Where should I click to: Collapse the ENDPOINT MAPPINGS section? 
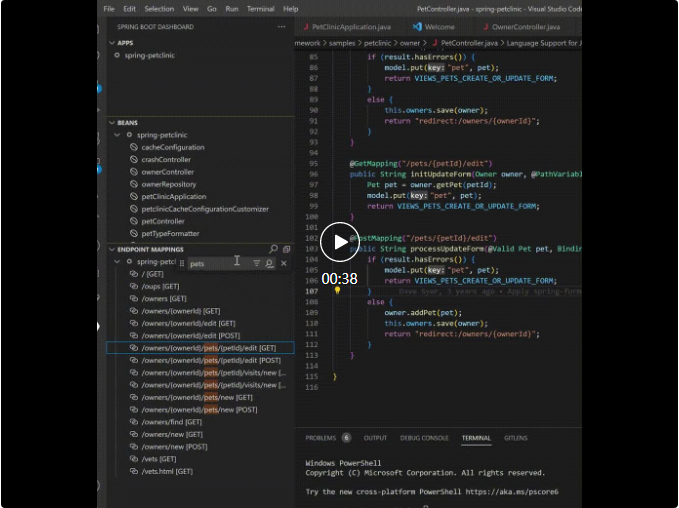point(112,249)
